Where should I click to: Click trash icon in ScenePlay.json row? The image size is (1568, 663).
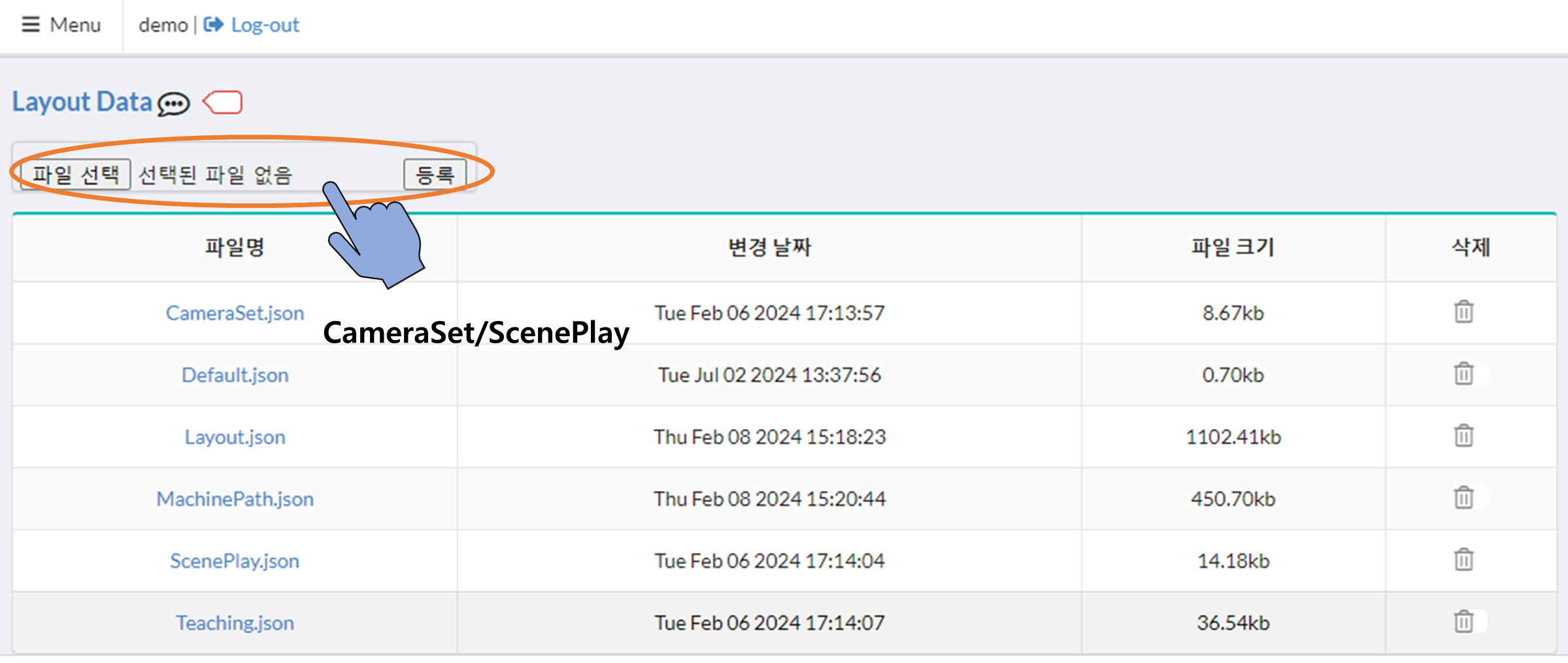pyautogui.click(x=1463, y=560)
